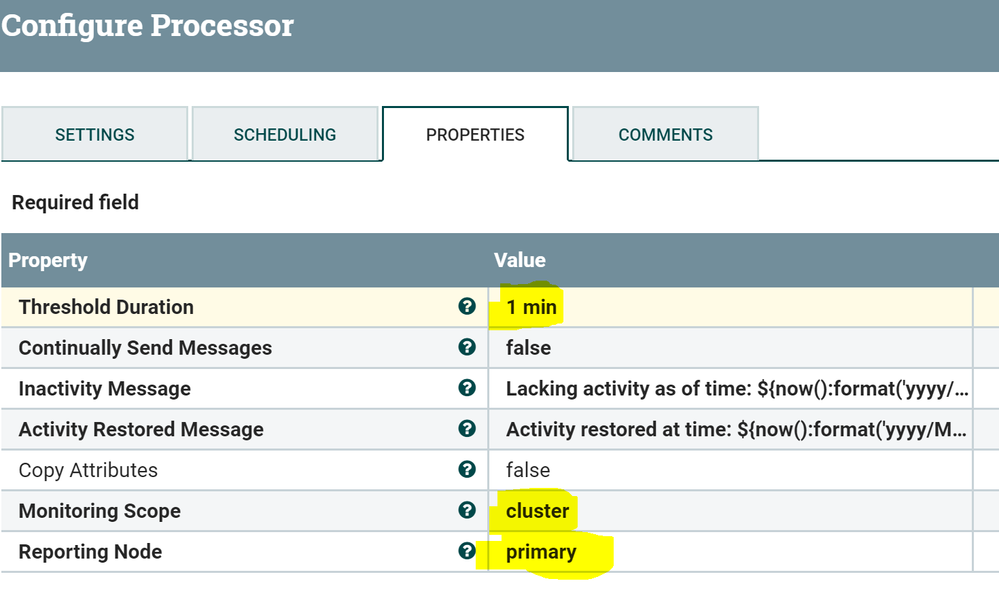This screenshot has width=999, height=615.
Task: Click the Reporting Node help icon
Action: pos(466,551)
